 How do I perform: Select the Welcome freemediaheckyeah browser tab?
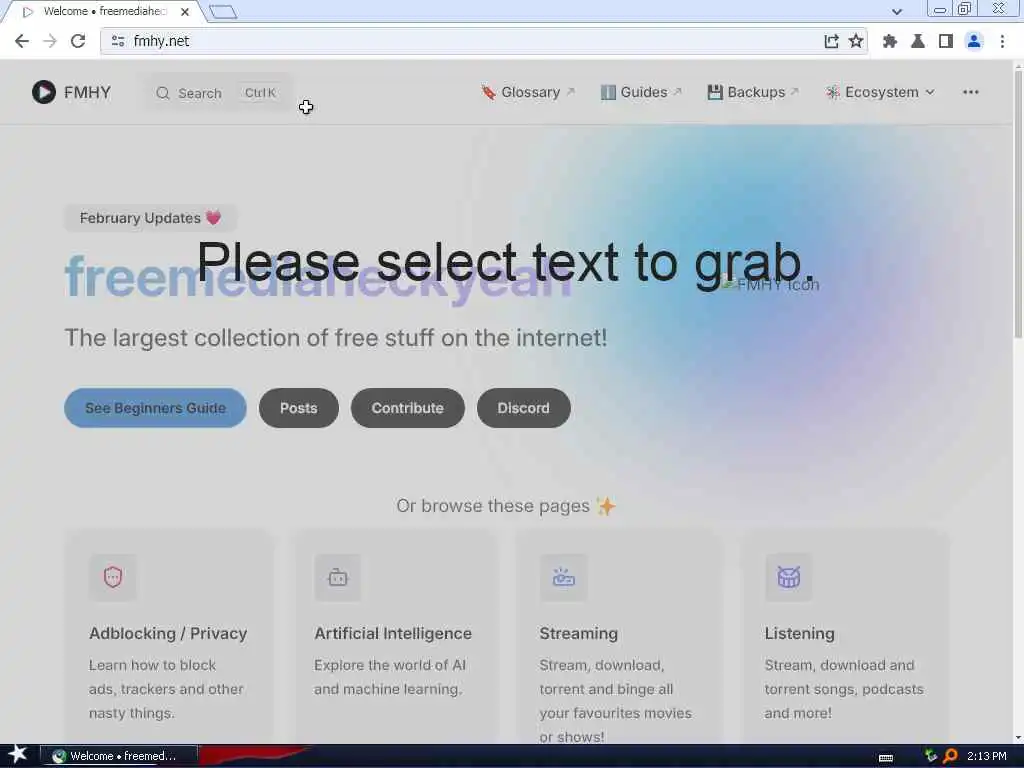pyautogui.click(x=104, y=12)
